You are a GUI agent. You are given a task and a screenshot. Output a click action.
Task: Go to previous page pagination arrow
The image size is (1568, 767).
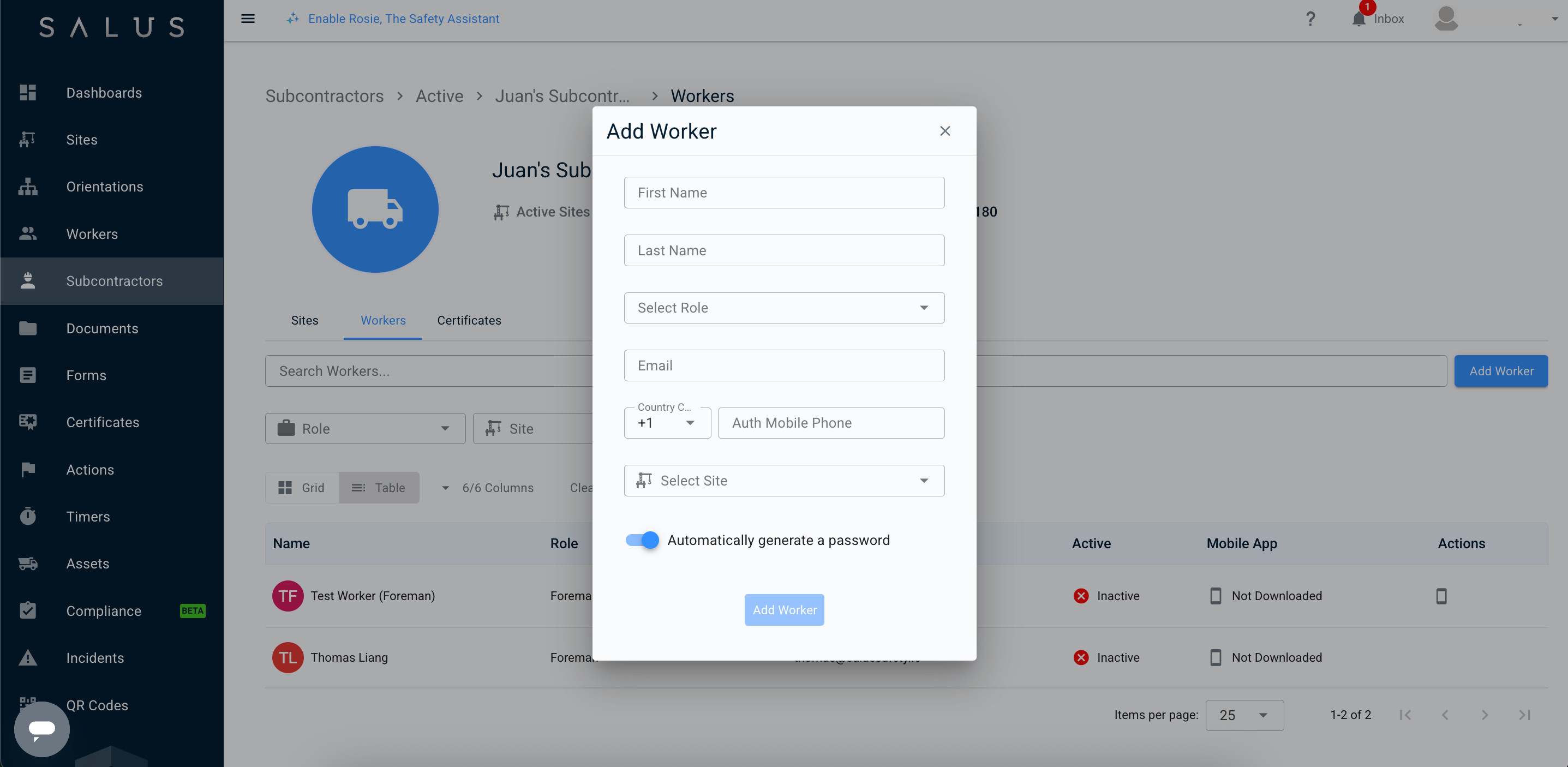[x=1445, y=715]
